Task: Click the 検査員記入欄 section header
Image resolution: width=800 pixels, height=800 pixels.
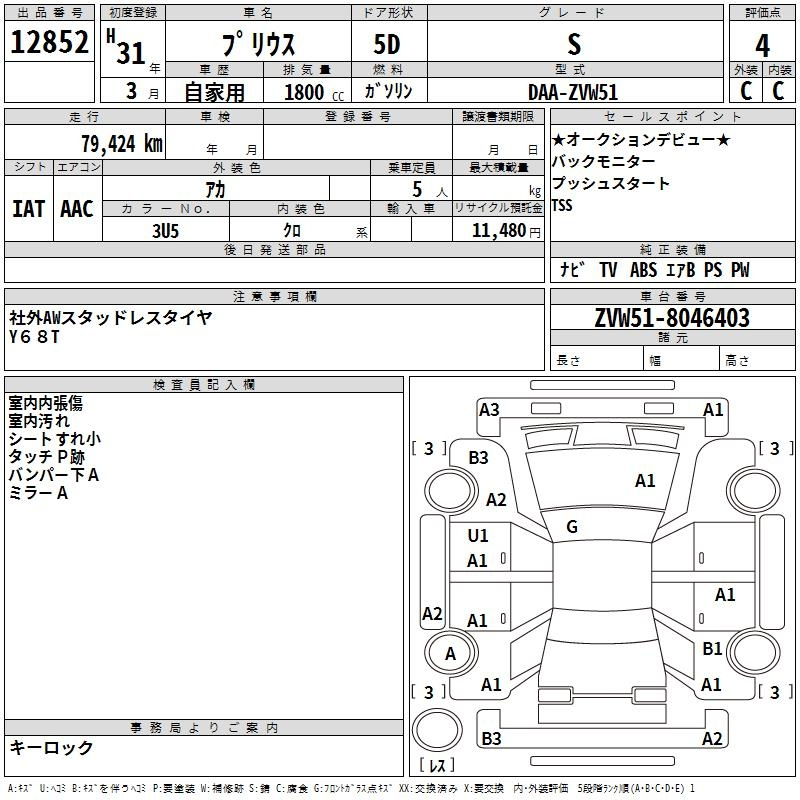Action: pyautogui.click(x=204, y=385)
